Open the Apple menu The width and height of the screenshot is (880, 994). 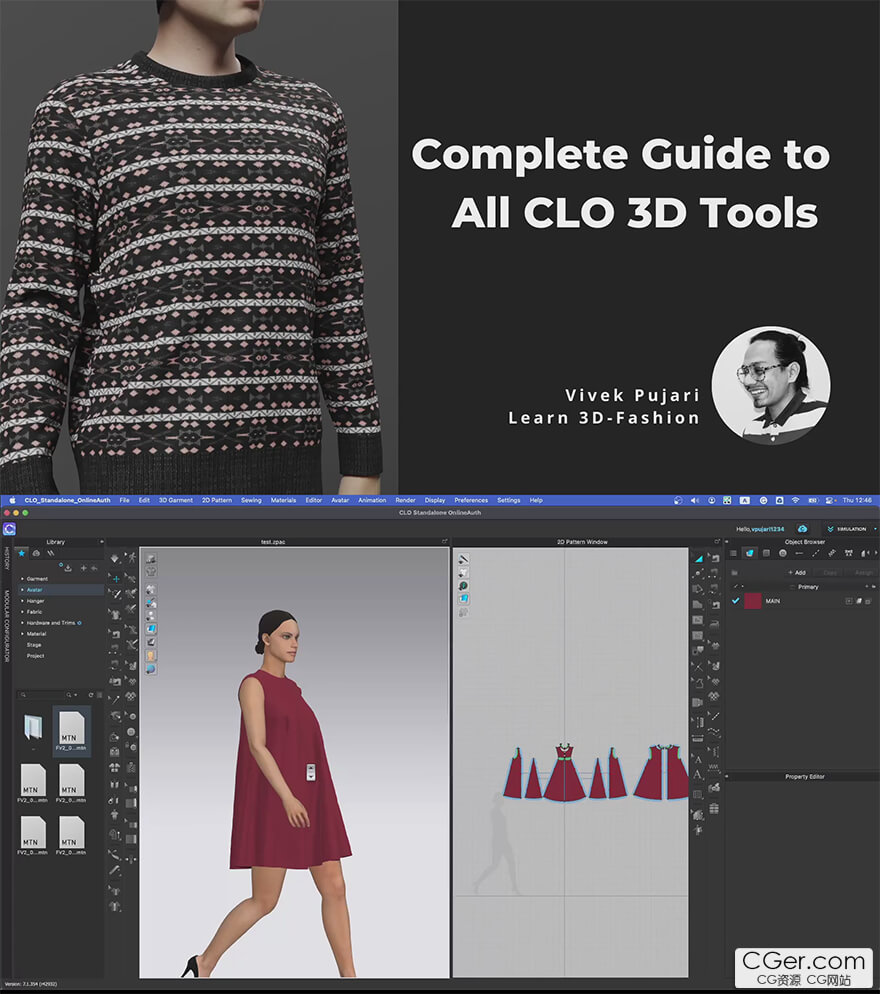tap(12, 500)
